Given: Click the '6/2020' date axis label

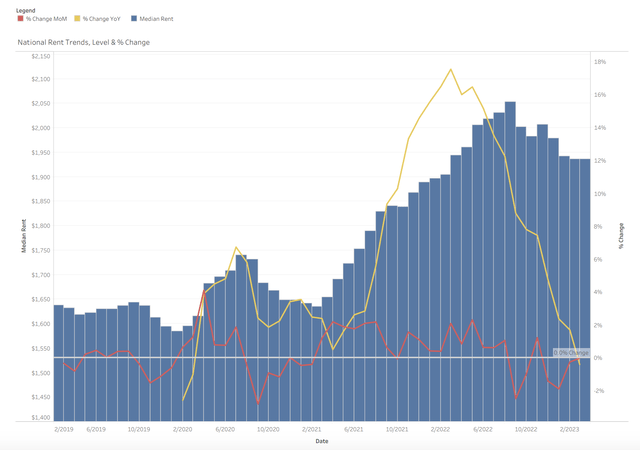Looking at the screenshot, I should 225,430.
